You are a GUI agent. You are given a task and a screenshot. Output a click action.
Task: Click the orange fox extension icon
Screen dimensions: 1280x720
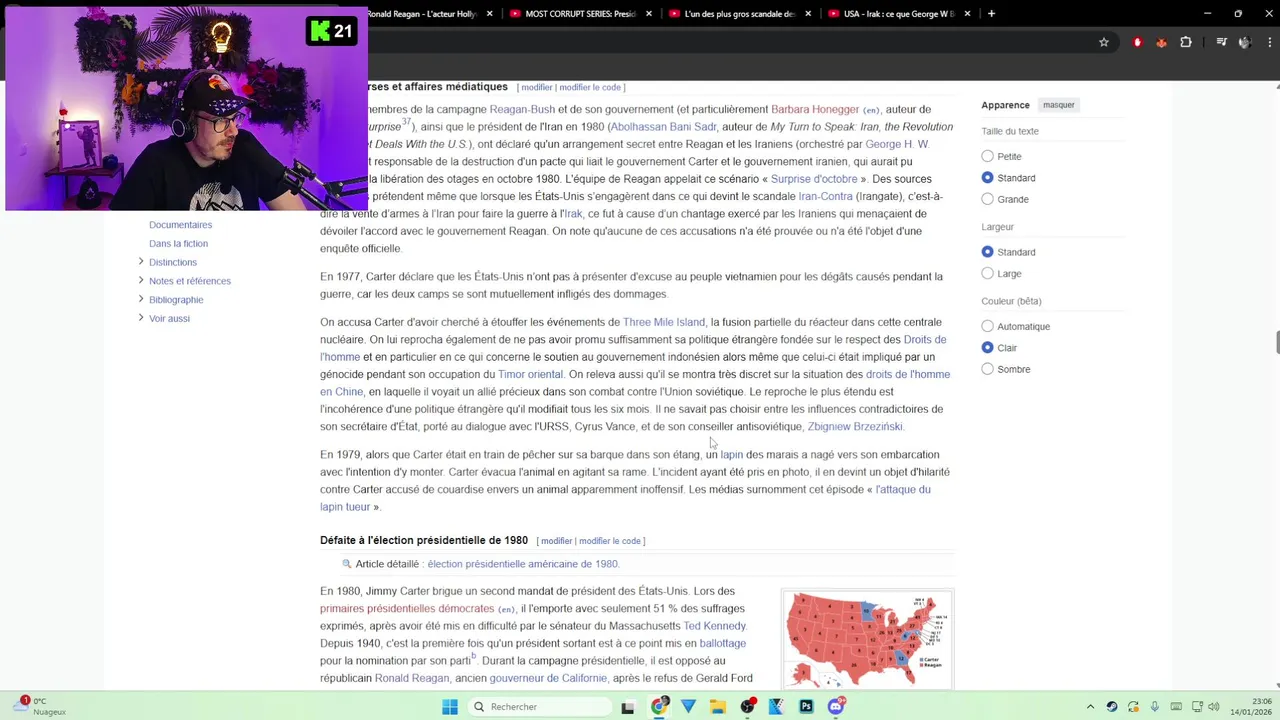click(1161, 42)
